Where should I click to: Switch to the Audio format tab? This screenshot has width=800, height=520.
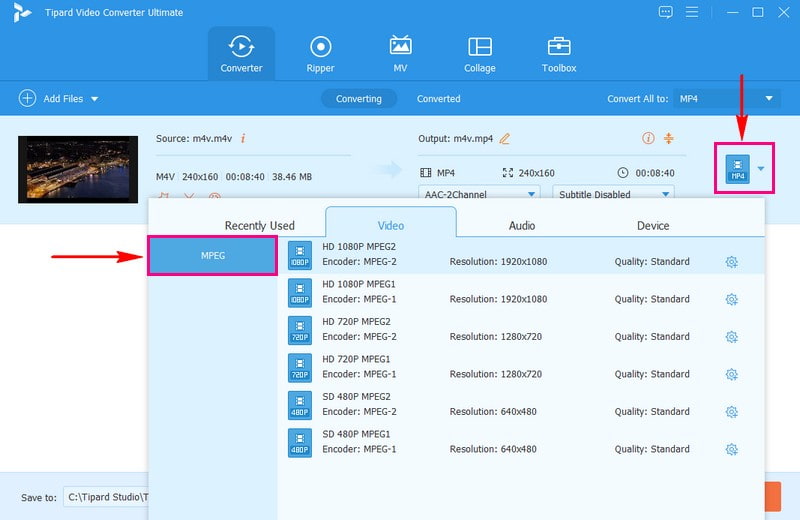point(522,225)
